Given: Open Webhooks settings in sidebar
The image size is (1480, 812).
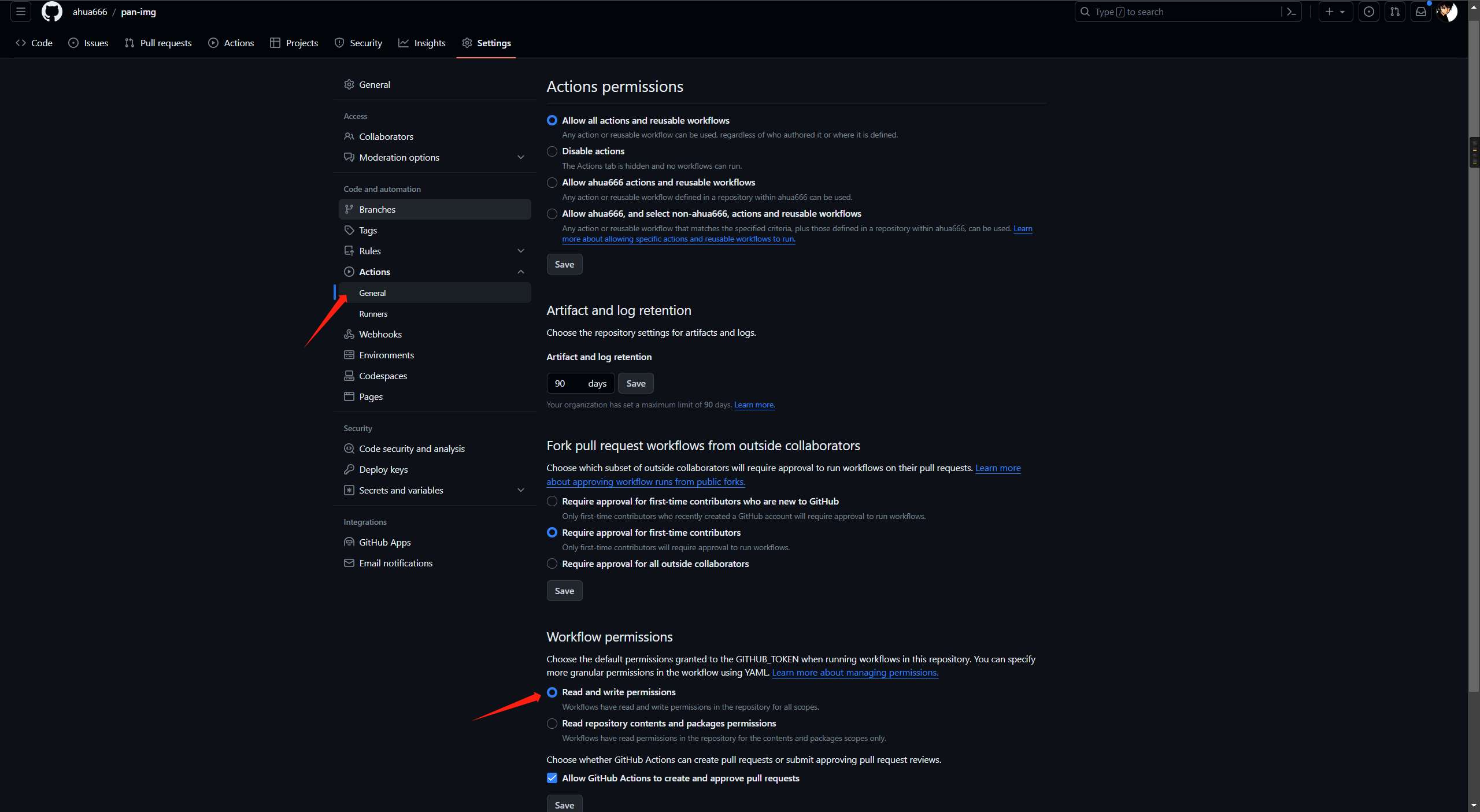Looking at the screenshot, I should point(380,334).
